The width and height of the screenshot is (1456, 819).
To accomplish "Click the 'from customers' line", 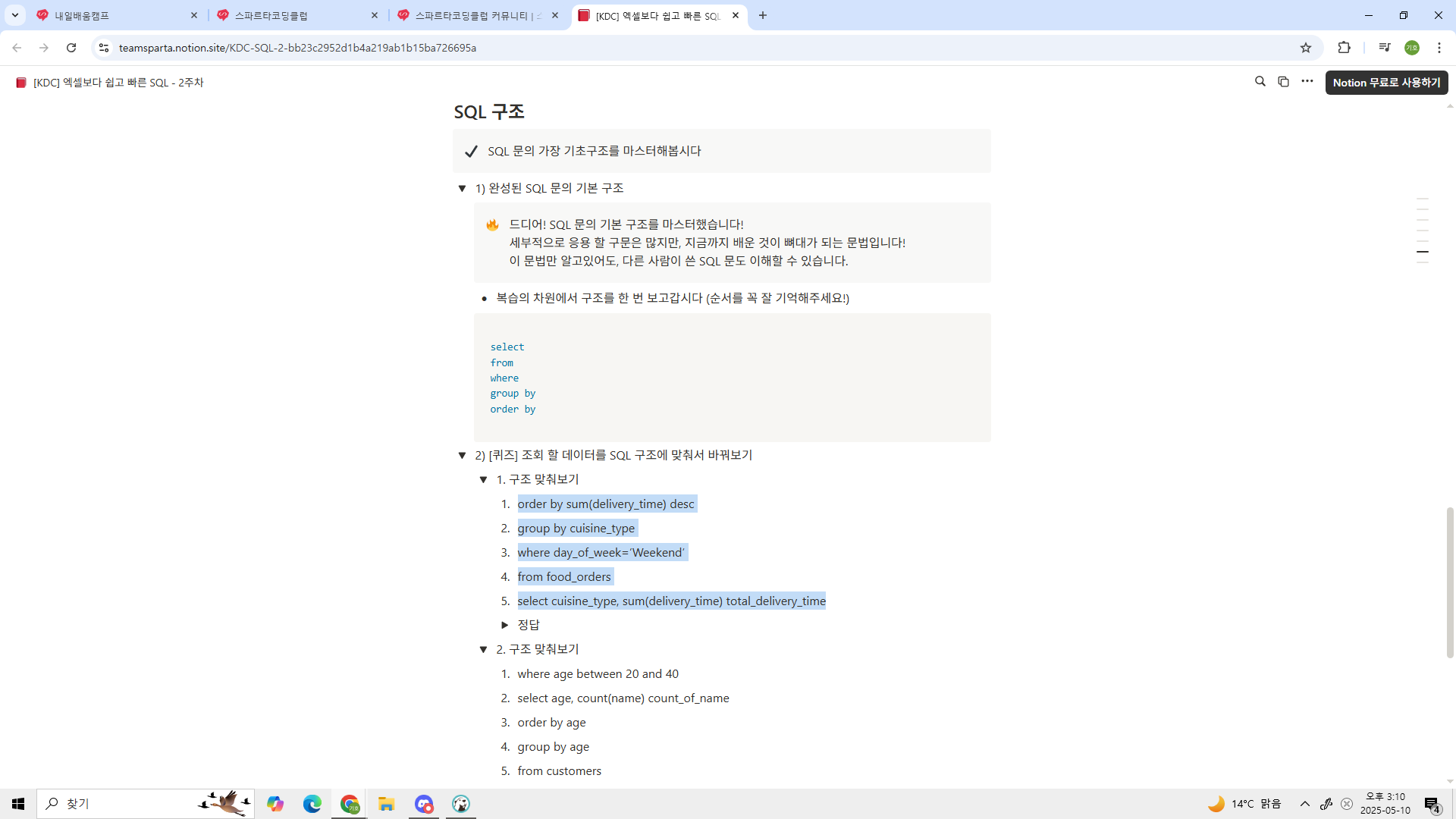I will tap(560, 771).
